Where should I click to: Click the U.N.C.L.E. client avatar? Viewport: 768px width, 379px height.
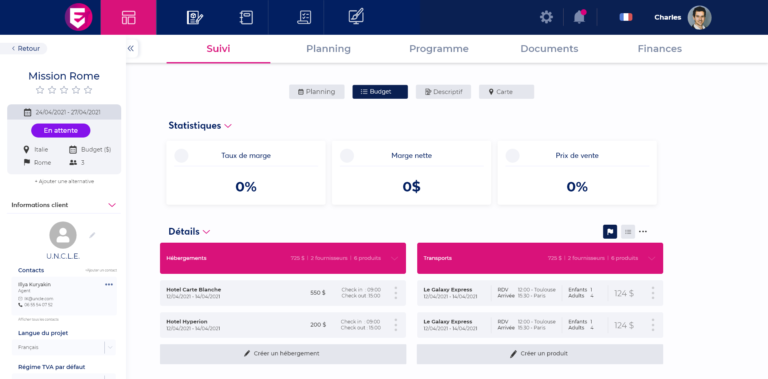click(x=63, y=235)
